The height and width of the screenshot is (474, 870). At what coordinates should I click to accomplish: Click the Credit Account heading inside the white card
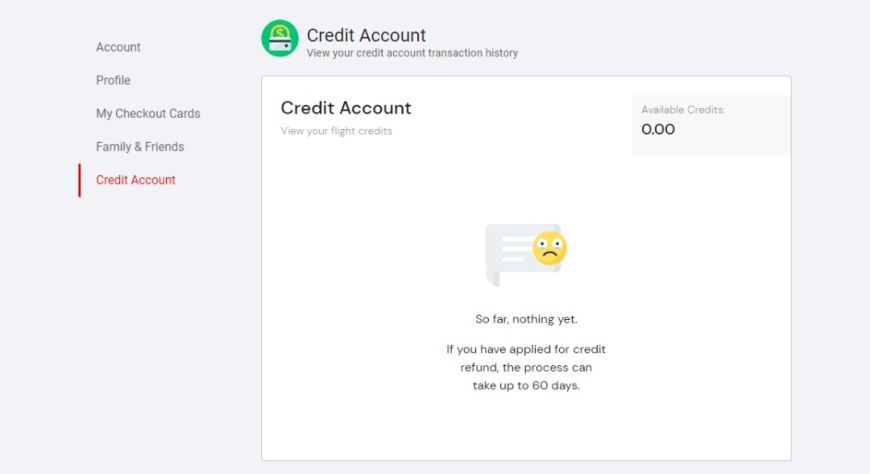coord(346,108)
